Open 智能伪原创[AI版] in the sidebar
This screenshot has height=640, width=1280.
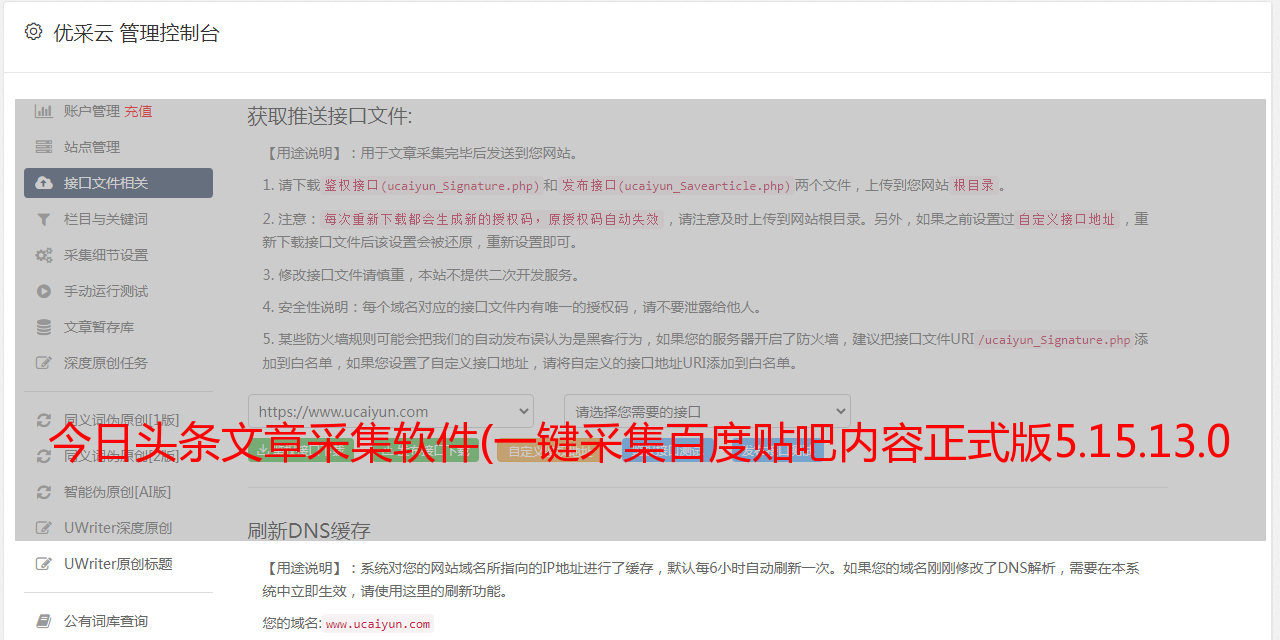pos(118,492)
